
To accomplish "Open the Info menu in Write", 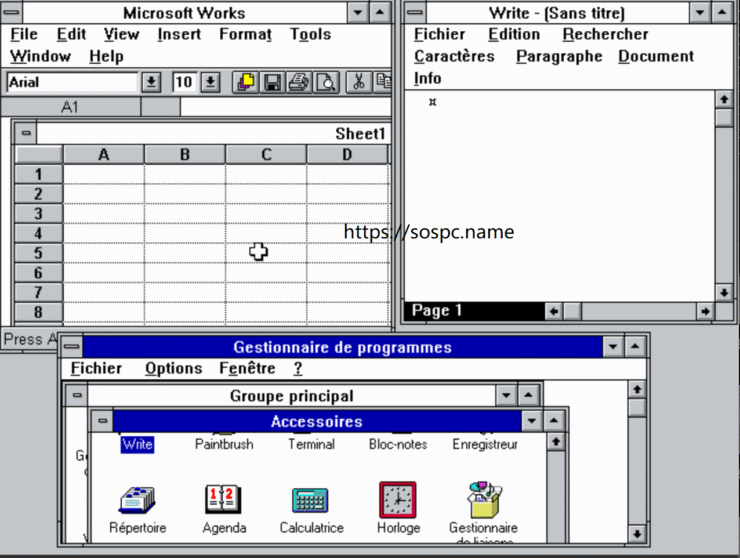I will pos(427,78).
